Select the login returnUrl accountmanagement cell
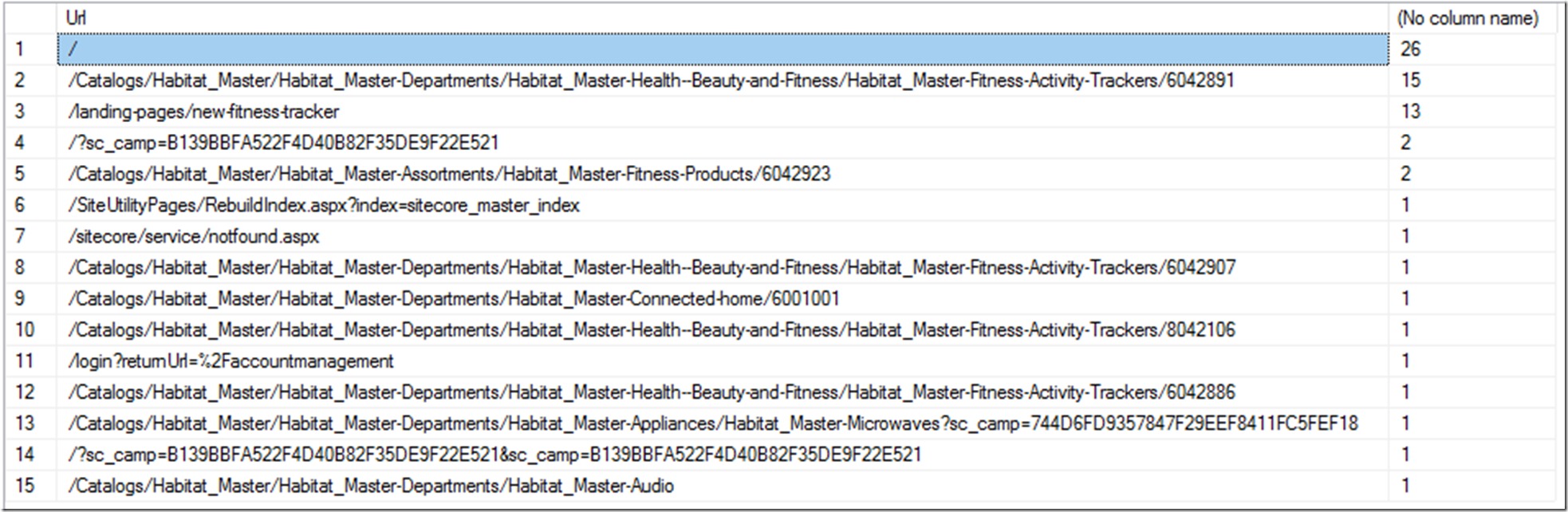 click(231, 361)
